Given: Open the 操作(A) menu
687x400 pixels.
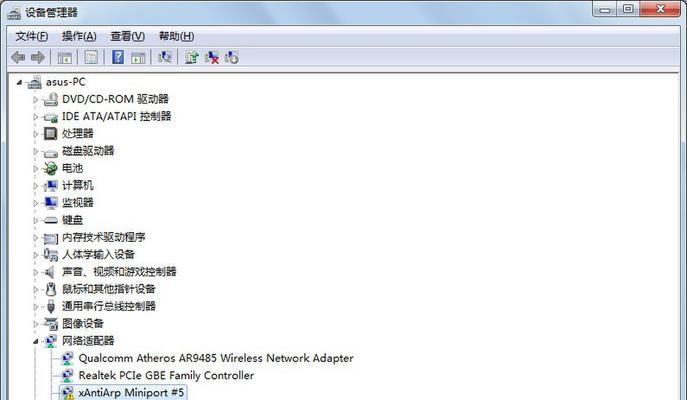Looking at the screenshot, I should (x=79, y=36).
